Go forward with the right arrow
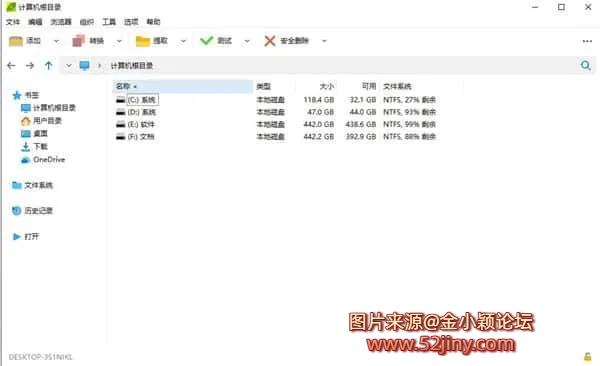Viewport: 600px width, 366px height. pyautogui.click(x=29, y=66)
